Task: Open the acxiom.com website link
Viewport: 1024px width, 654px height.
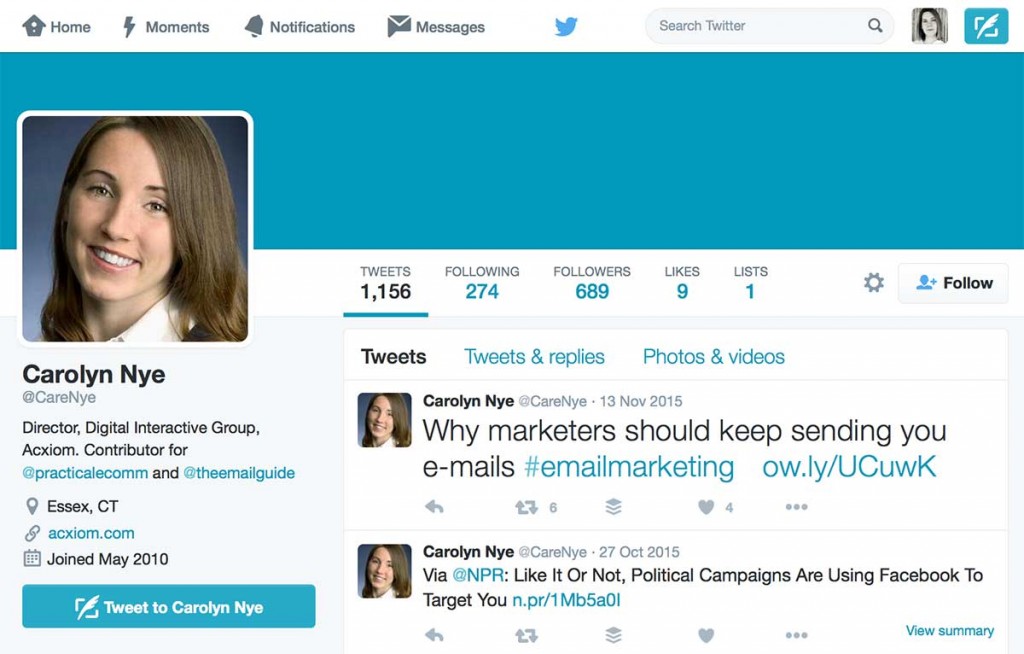Action: pos(91,533)
